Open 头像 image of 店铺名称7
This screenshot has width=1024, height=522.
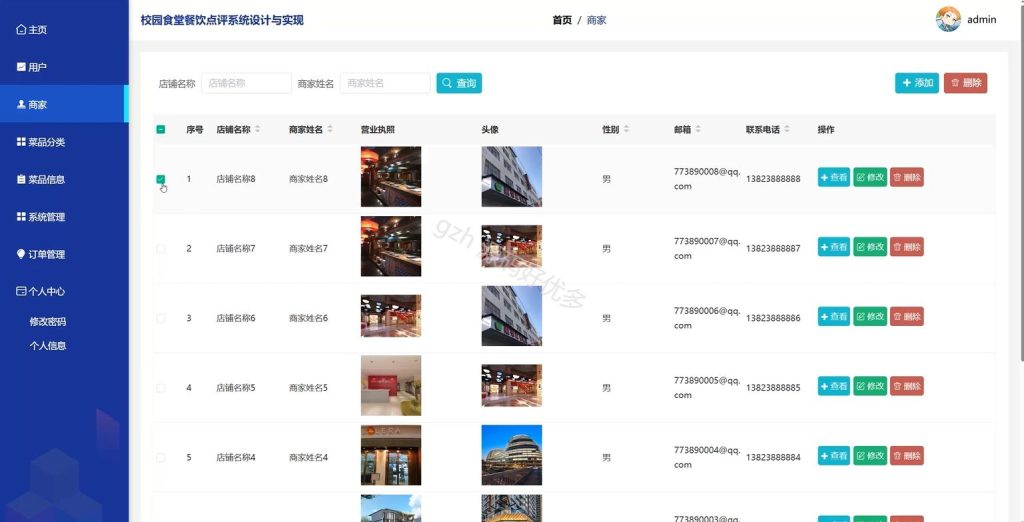[511, 246]
